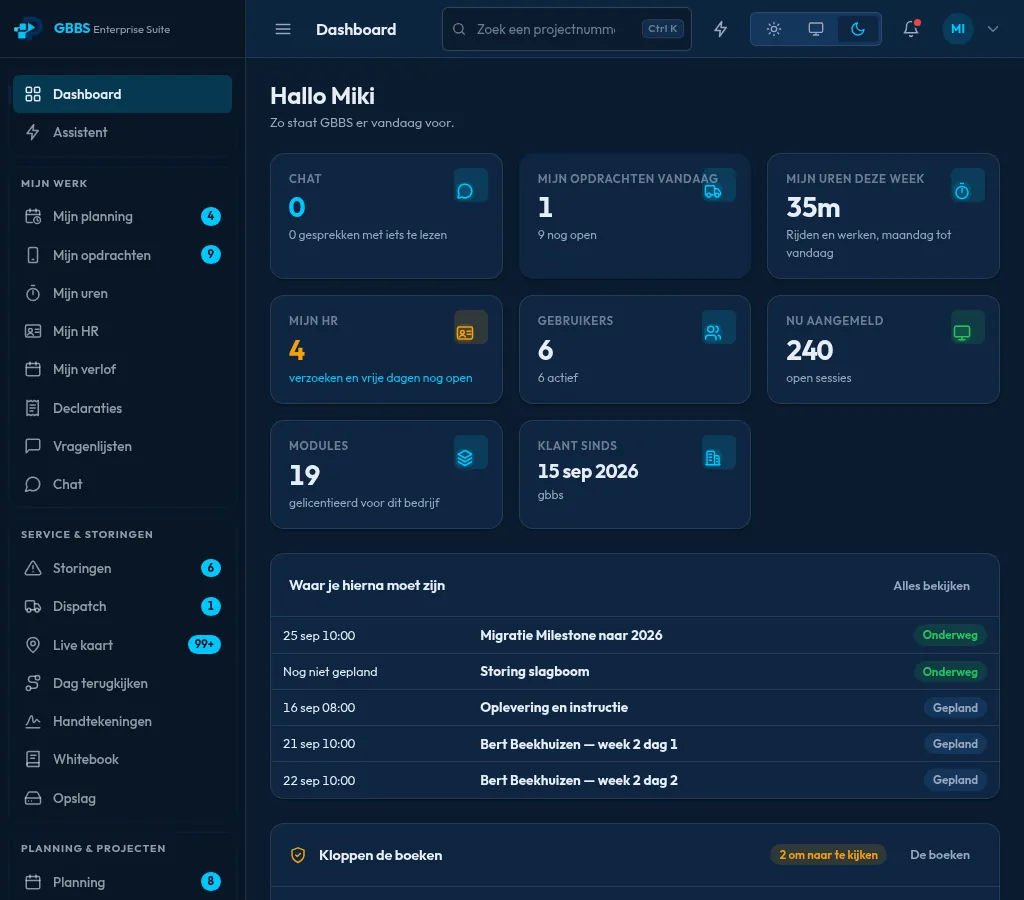The width and height of the screenshot is (1024, 900).
Task: Open the lightning assistant icon in header
Action: tap(720, 29)
